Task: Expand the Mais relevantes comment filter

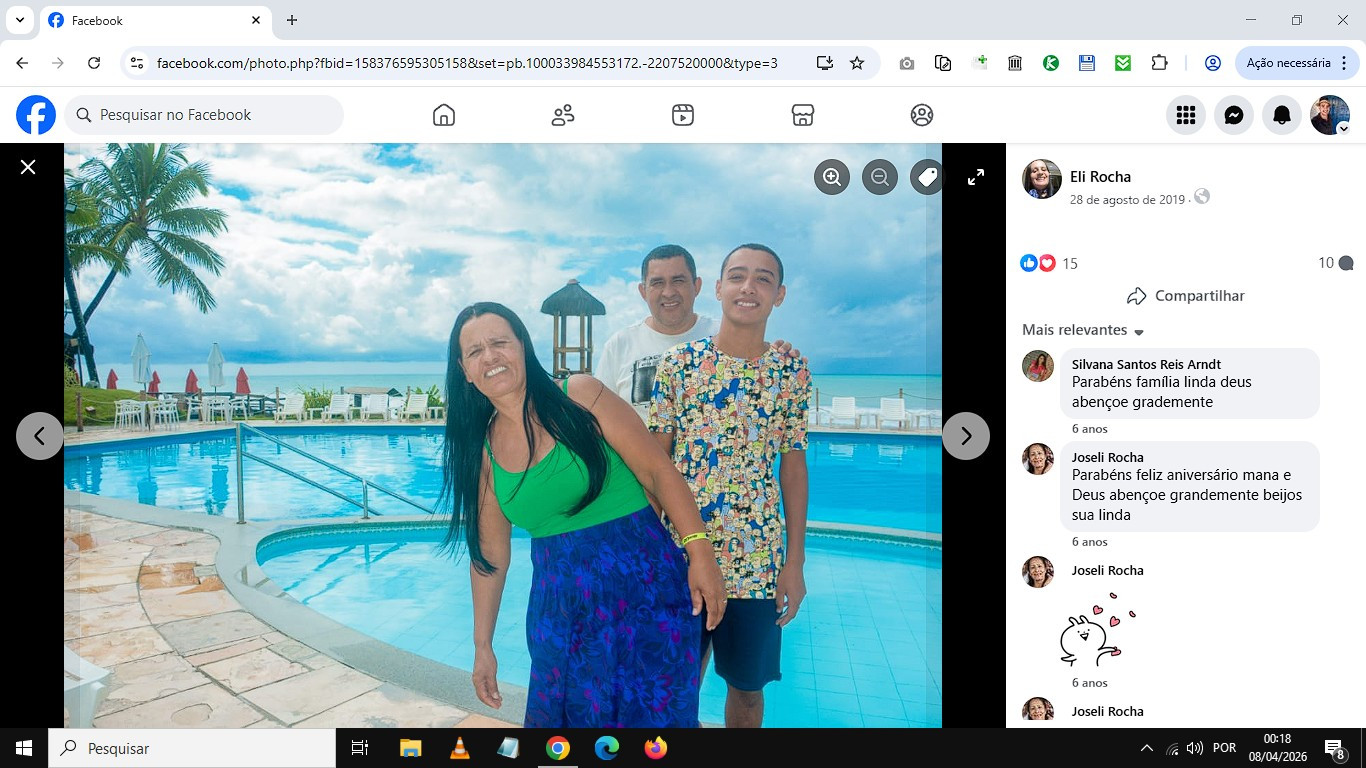Action: (1083, 331)
